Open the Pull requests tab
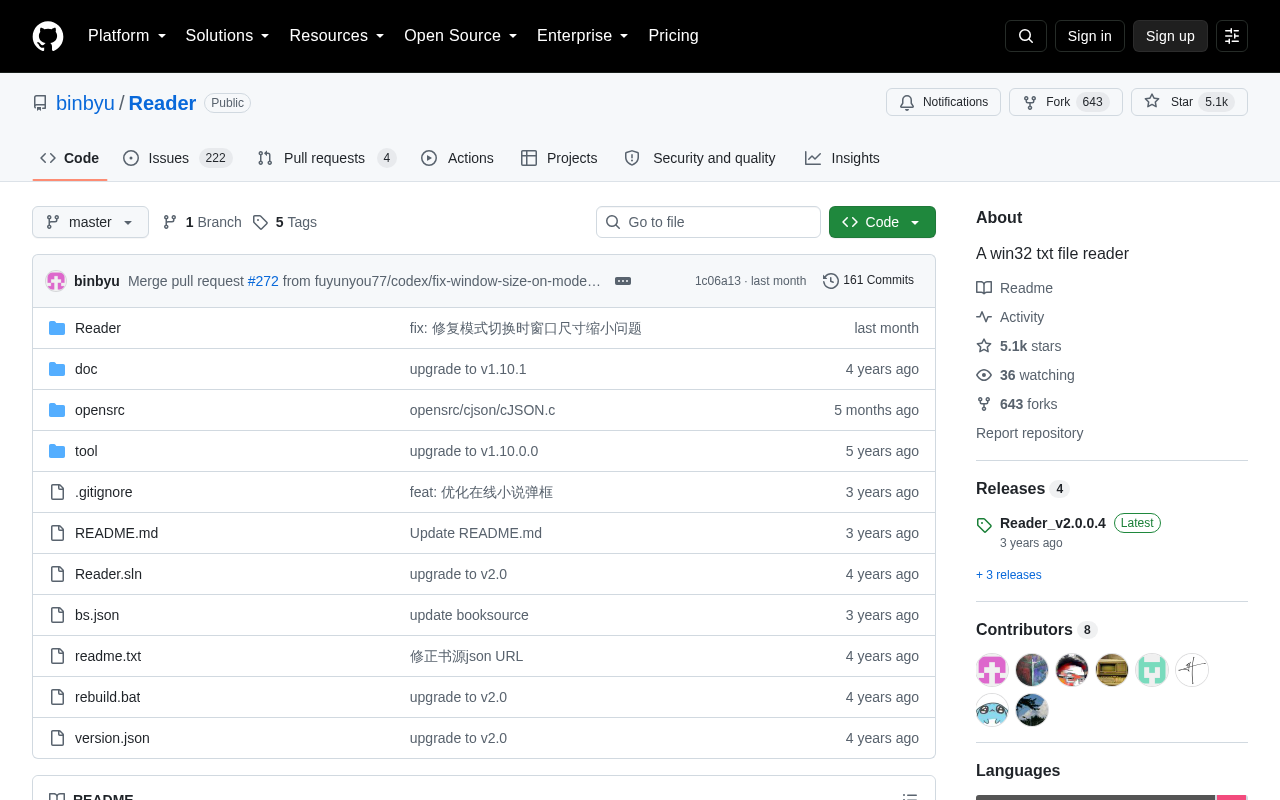Screen dimensions: 1280x800 coord(327,158)
